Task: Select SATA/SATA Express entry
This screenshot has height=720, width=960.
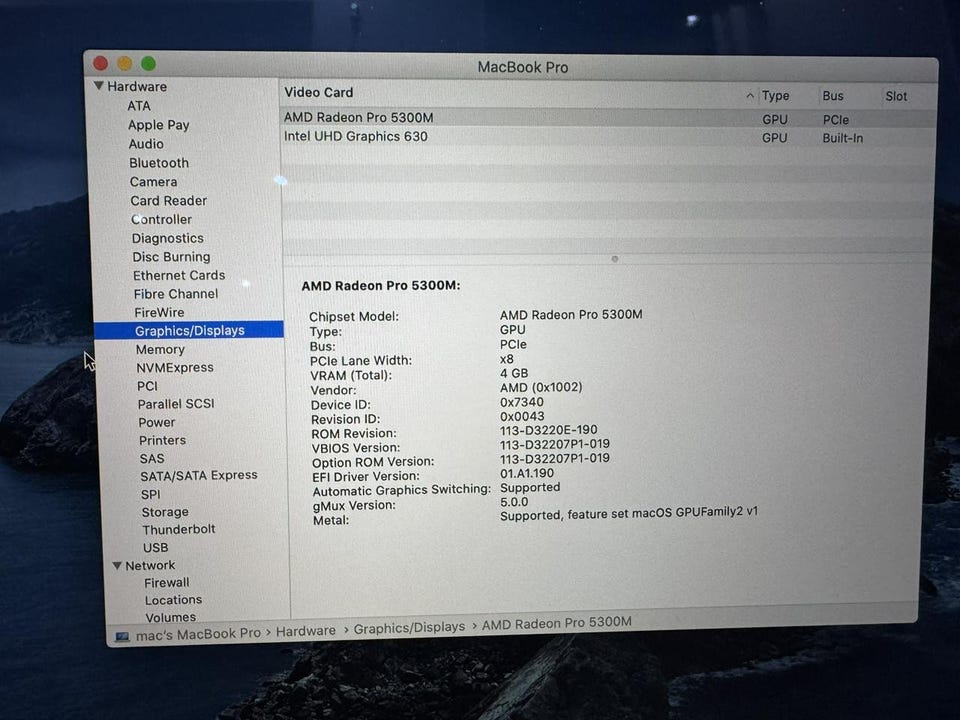Action: [199, 475]
